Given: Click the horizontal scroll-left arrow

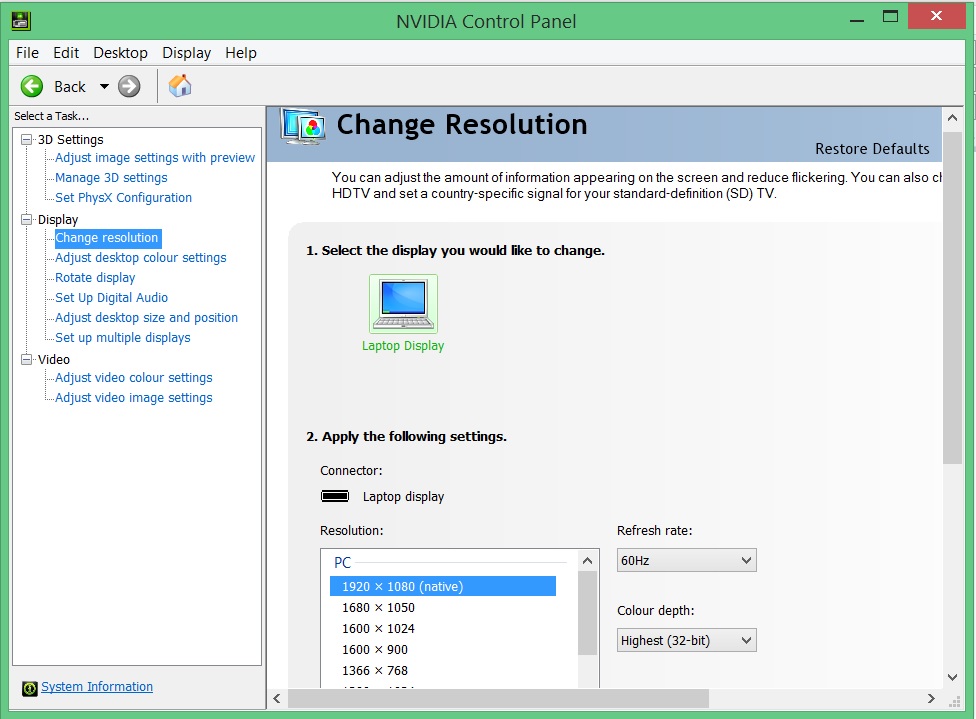Looking at the screenshot, I should (x=277, y=698).
